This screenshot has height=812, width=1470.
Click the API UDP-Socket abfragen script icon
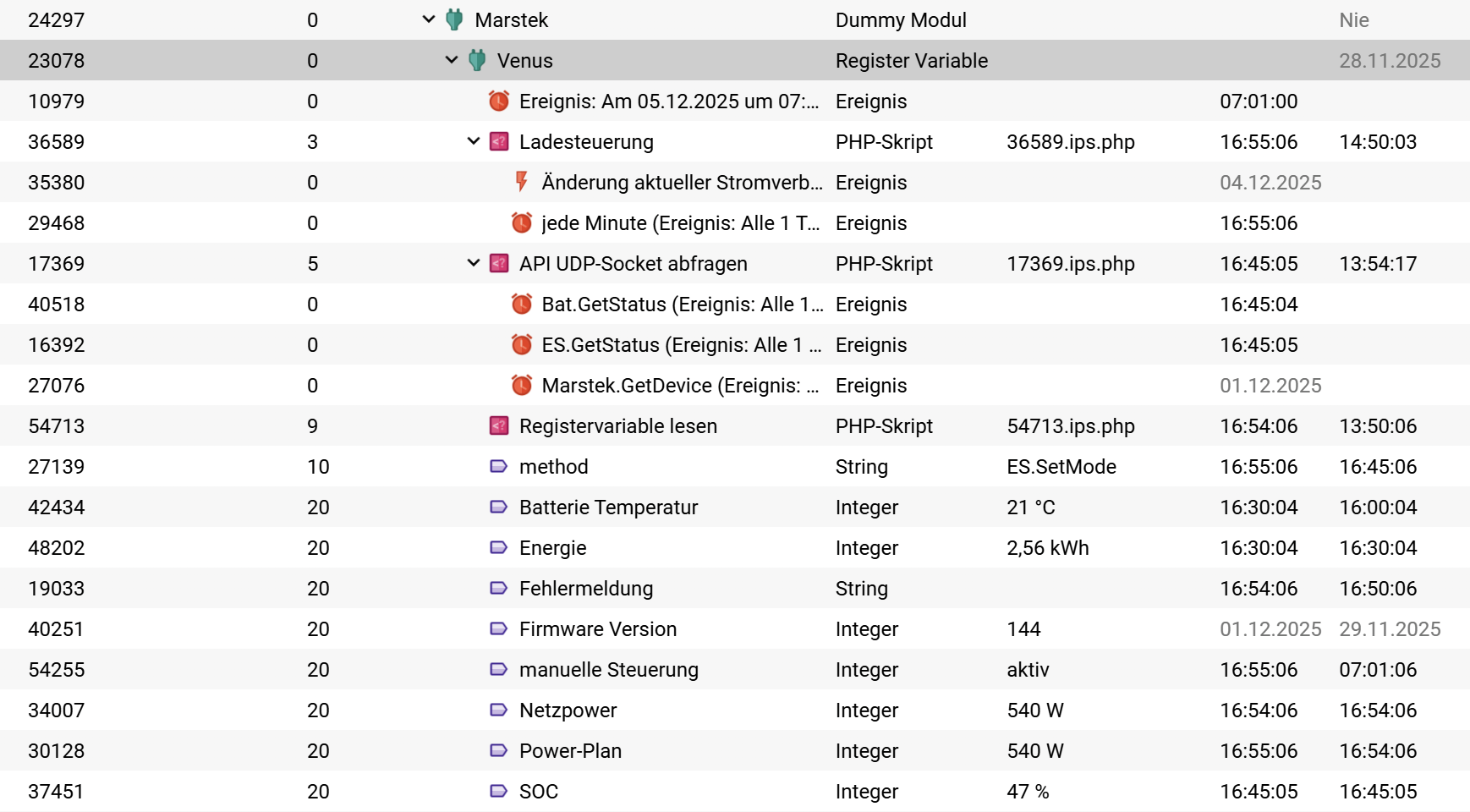[499, 263]
